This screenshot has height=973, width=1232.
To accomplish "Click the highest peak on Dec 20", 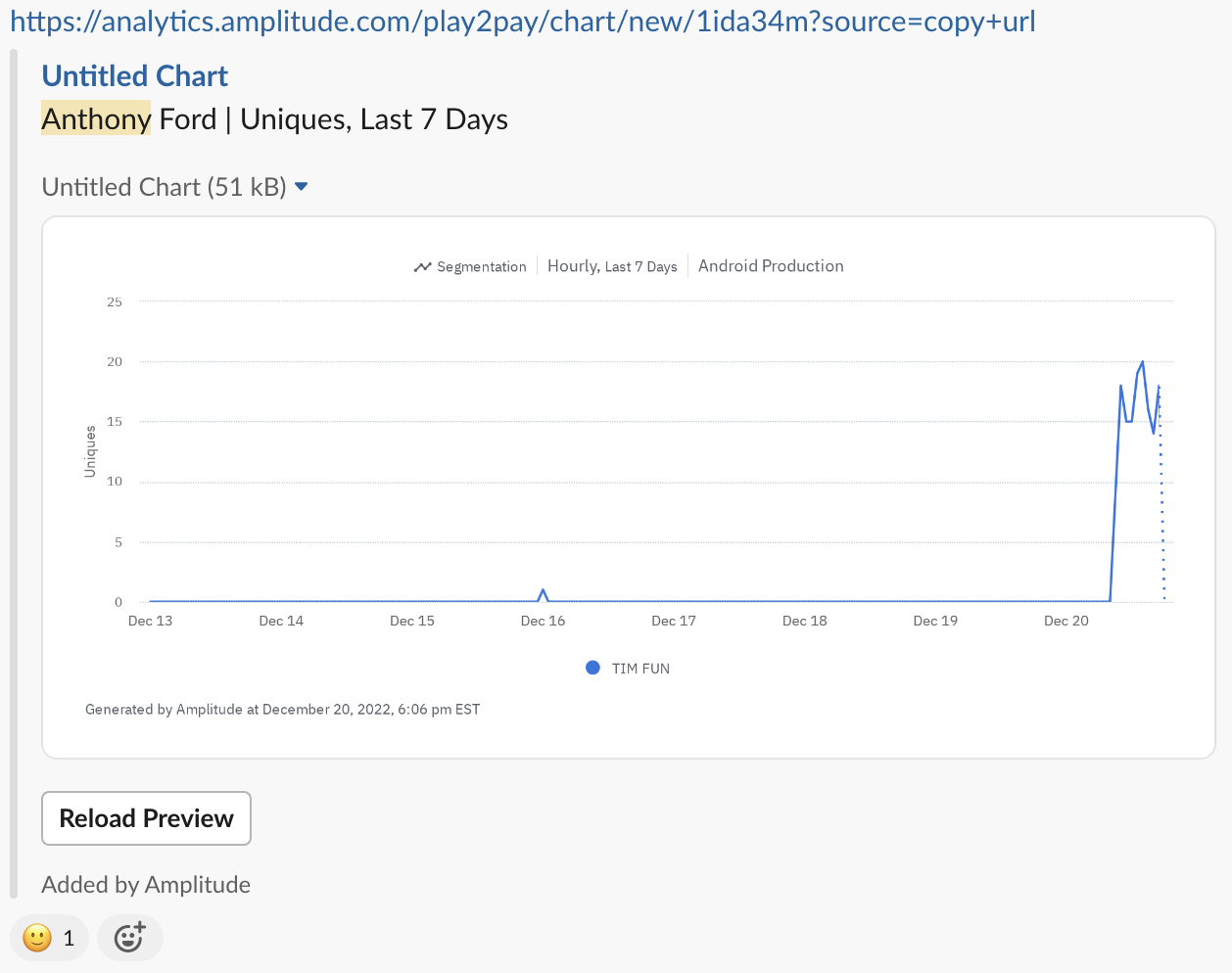I will pyautogui.click(x=1142, y=363).
